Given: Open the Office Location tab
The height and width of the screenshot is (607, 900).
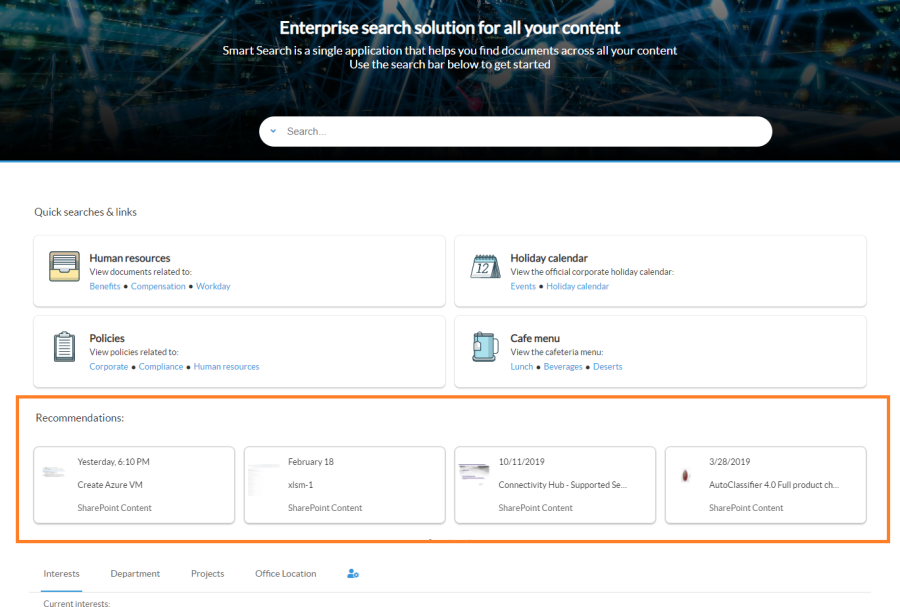Looking at the screenshot, I should pyautogui.click(x=285, y=574).
